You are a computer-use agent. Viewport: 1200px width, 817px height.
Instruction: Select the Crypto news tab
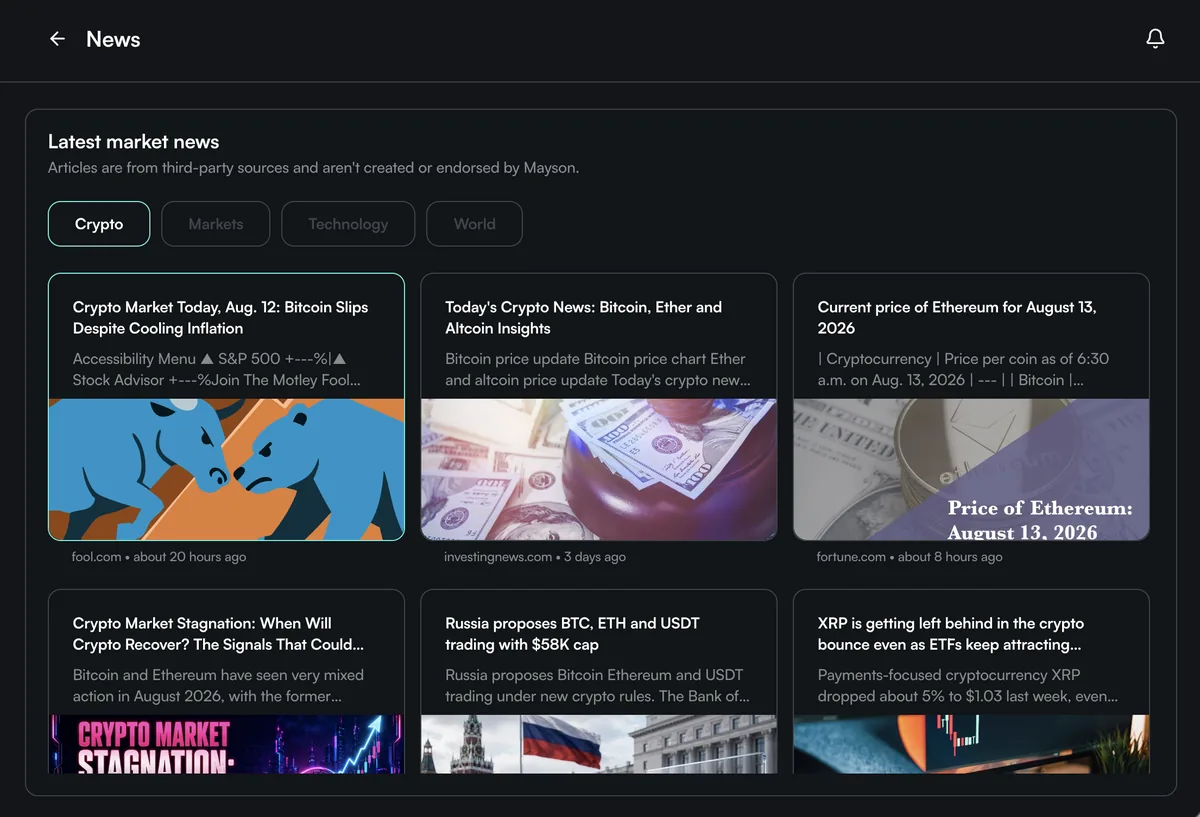tap(99, 224)
